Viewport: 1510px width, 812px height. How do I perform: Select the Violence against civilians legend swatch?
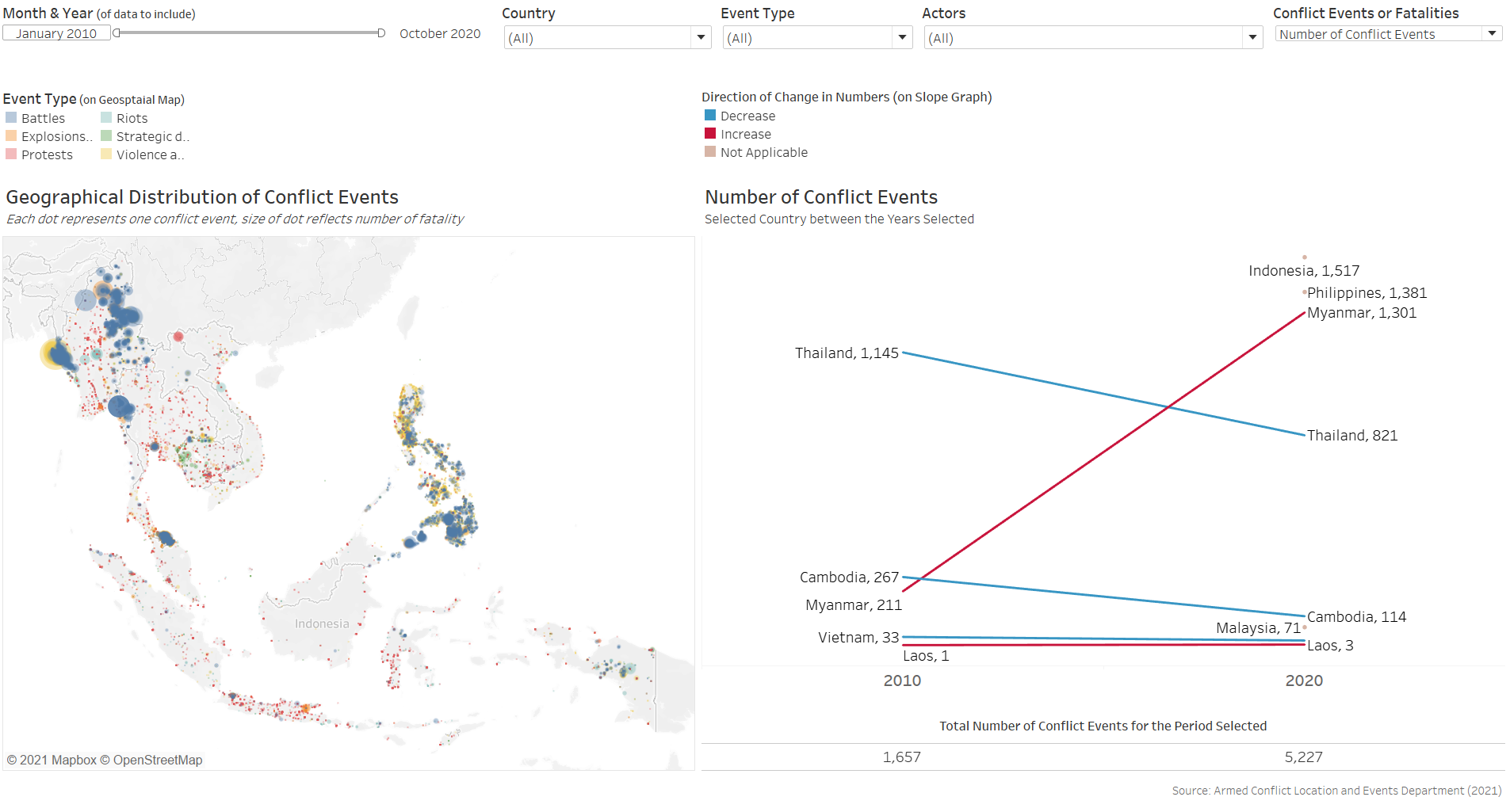(106, 154)
